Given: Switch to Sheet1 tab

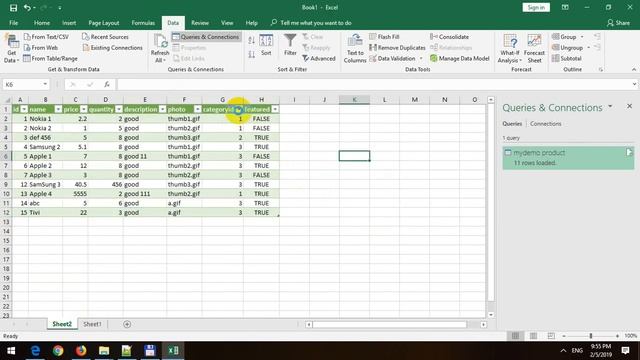Looking at the screenshot, I should tap(92, 324).
